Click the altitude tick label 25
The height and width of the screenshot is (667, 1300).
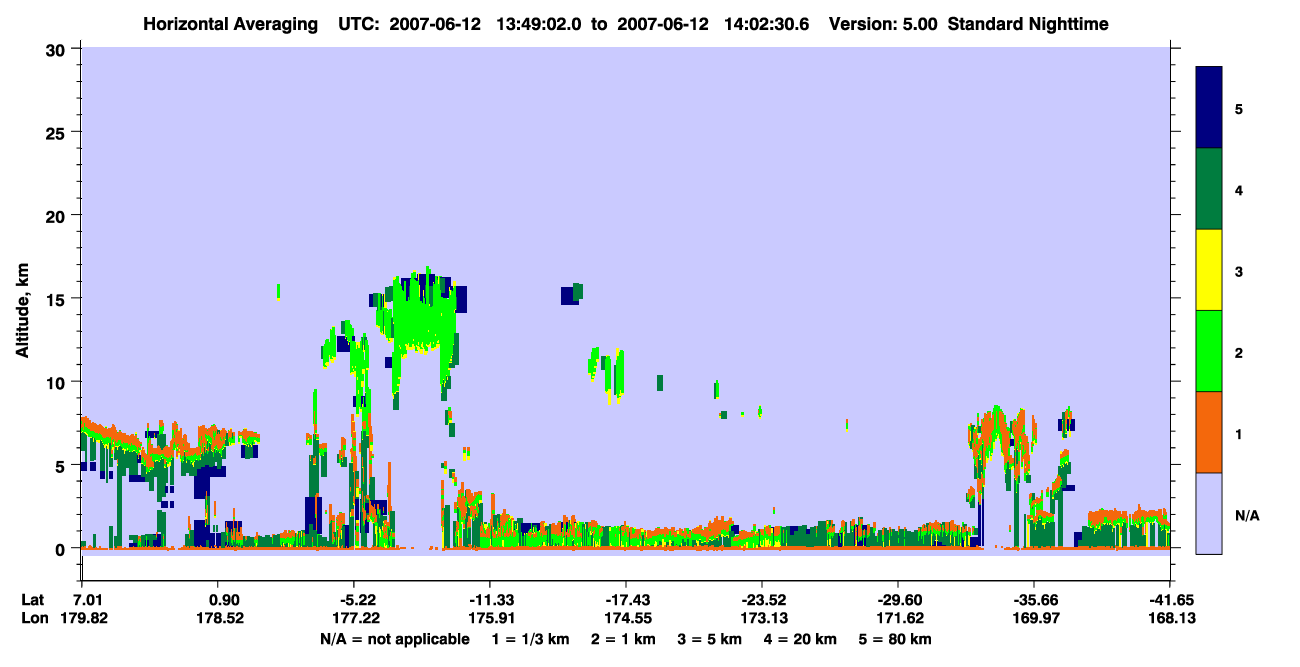tap(58, 132)
